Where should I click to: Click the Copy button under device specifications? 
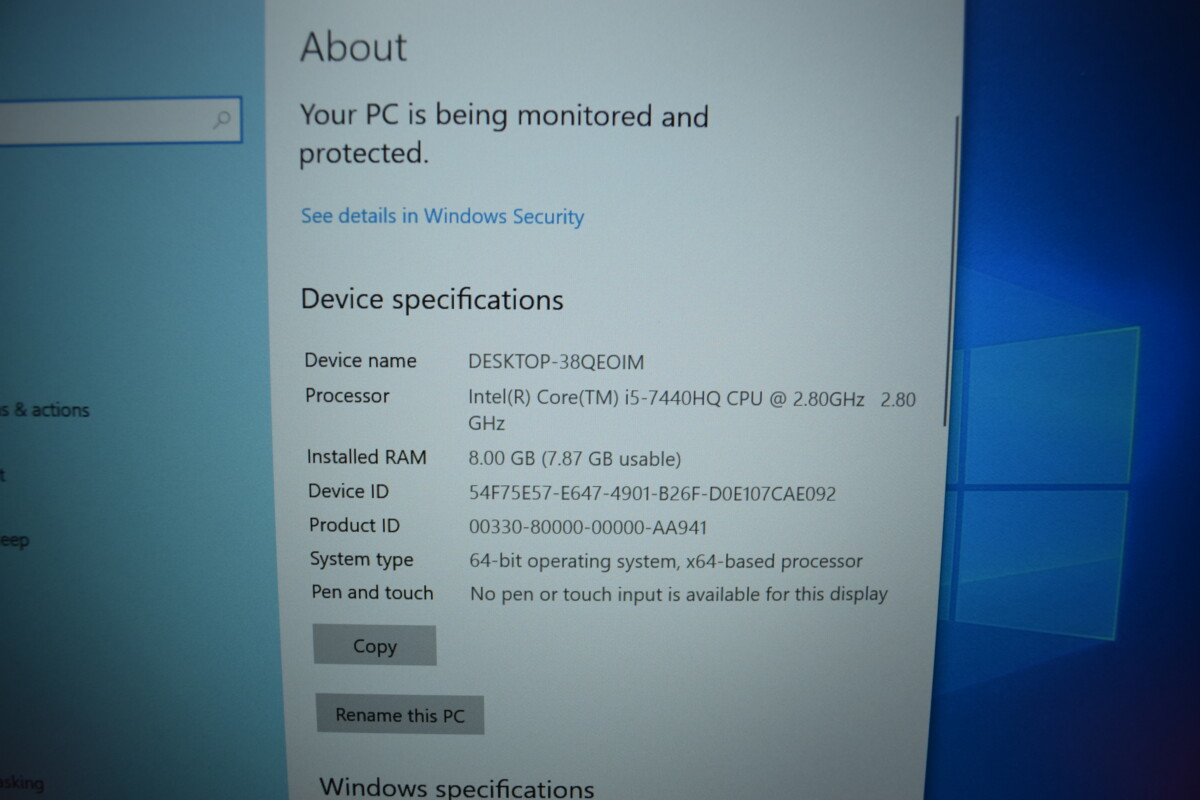(x=375, y=646)
